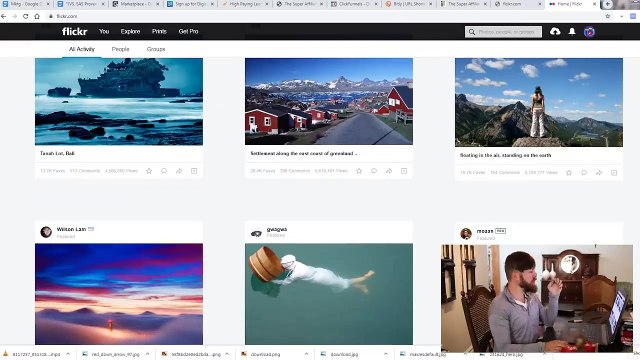Open gvagwa's floating swimmer photo
640x360 pixels.
[x=329, y=294]
